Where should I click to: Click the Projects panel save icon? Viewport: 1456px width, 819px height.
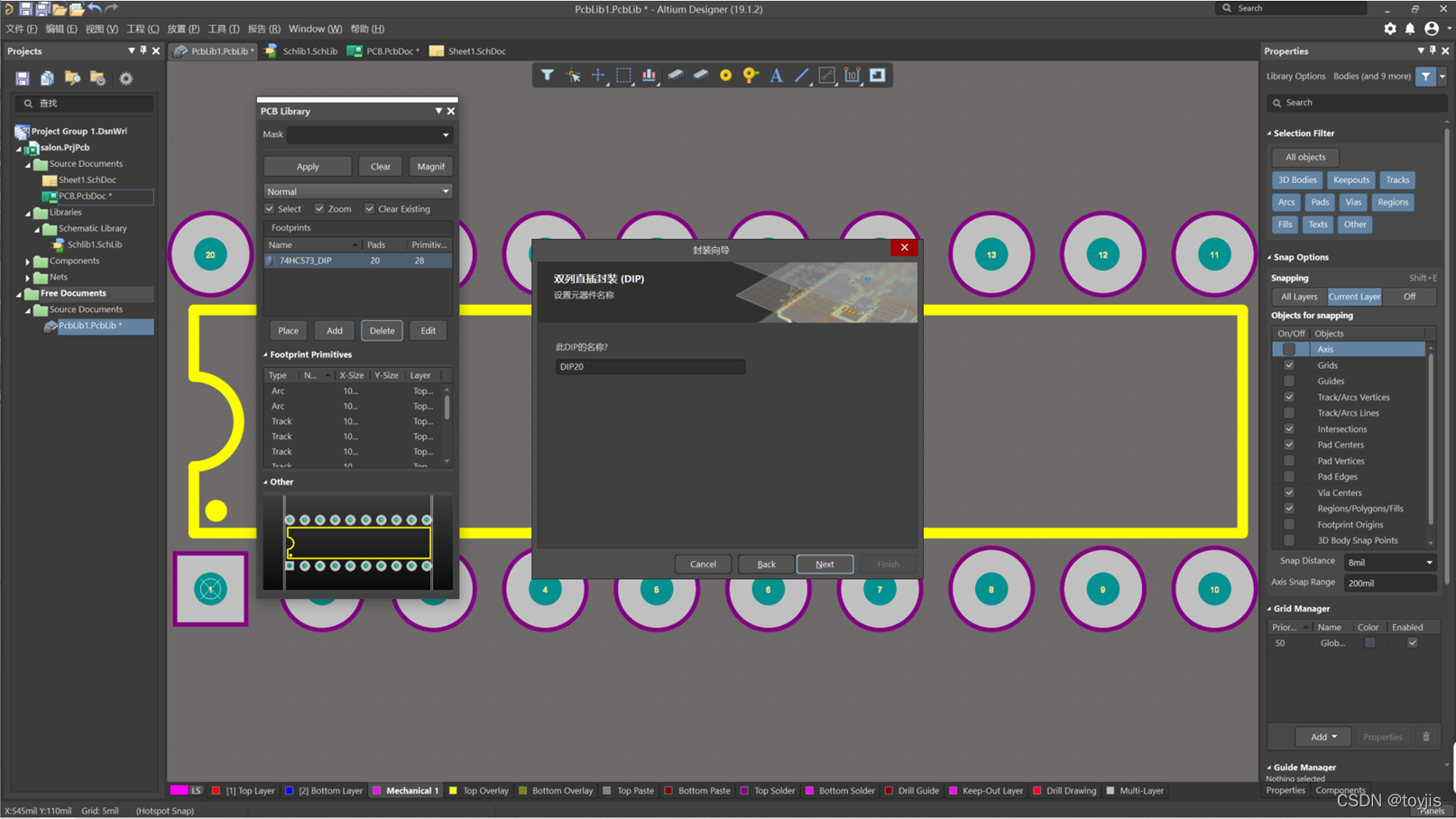click(x=23, y=78)
